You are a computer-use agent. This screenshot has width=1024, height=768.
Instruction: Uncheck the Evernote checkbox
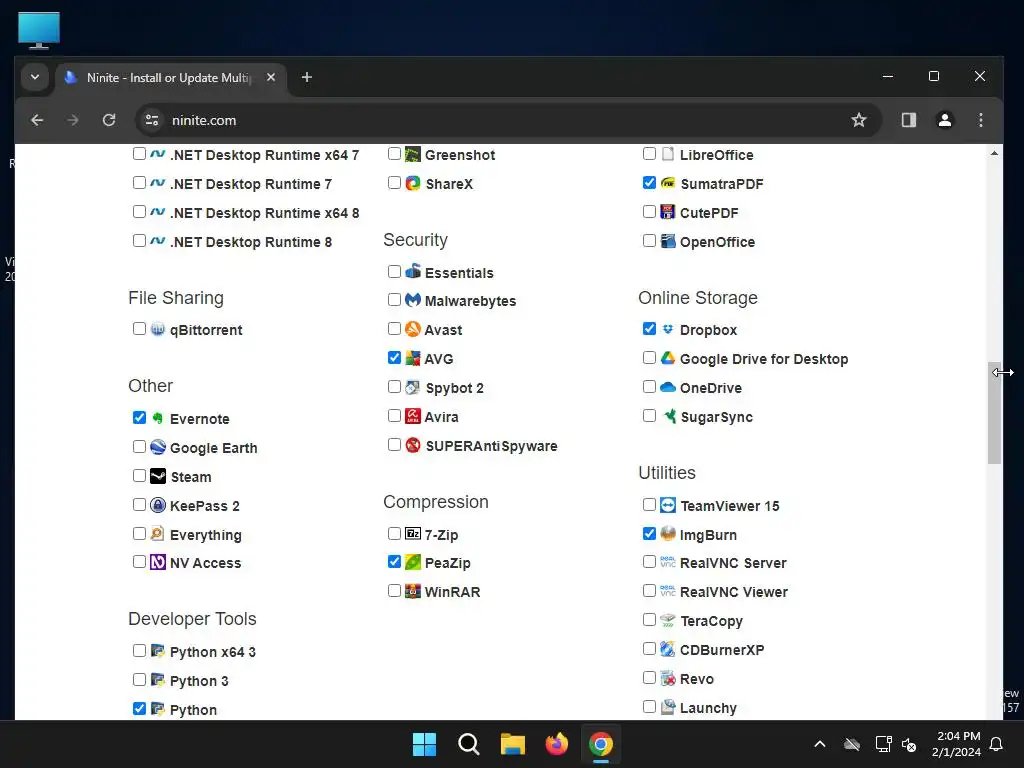click(x=139, y=417)
